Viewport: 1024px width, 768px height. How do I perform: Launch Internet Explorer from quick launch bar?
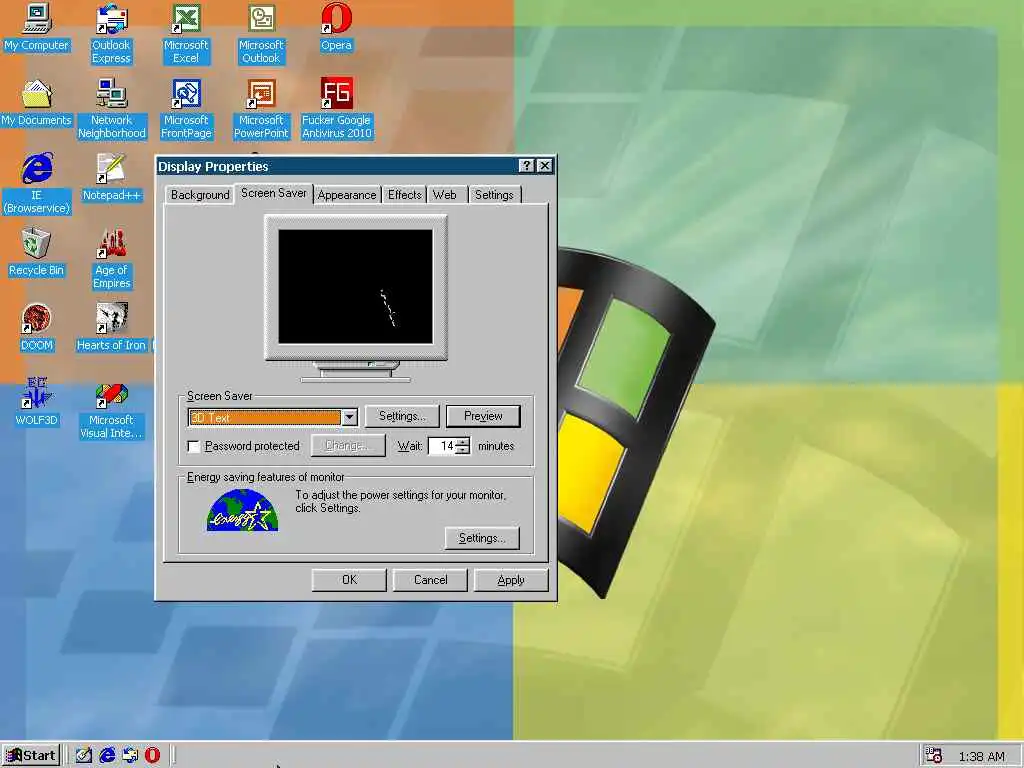107,756
